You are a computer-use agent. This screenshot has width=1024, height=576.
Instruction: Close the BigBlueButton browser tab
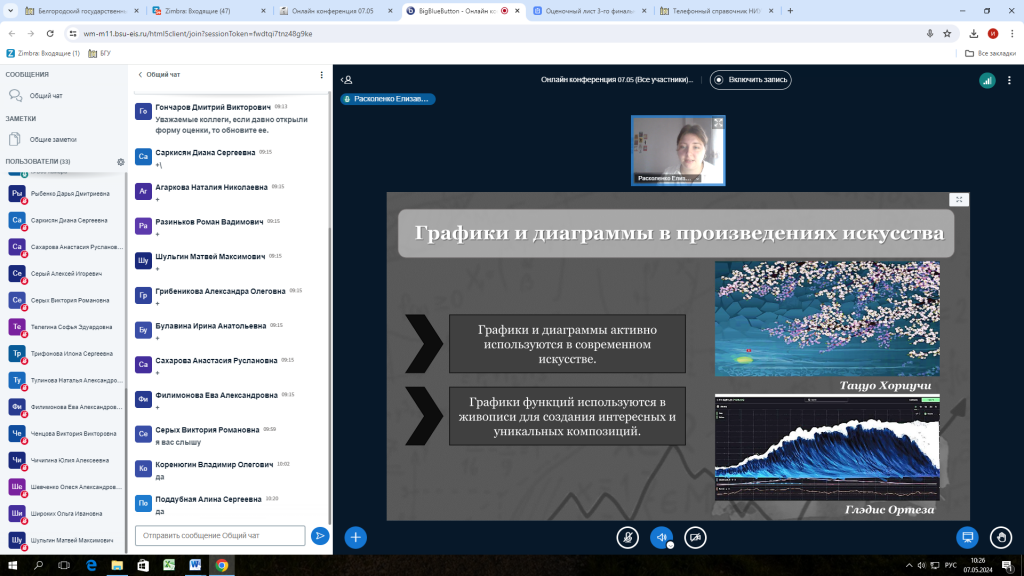[x=517, y=11]
